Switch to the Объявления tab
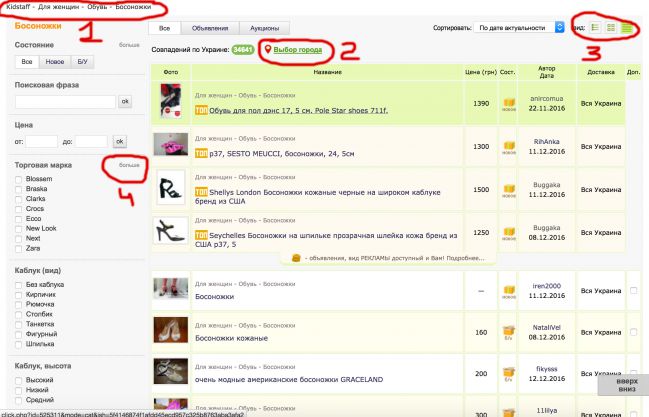Viewport: 649px width, 417px height. point(208,28)
